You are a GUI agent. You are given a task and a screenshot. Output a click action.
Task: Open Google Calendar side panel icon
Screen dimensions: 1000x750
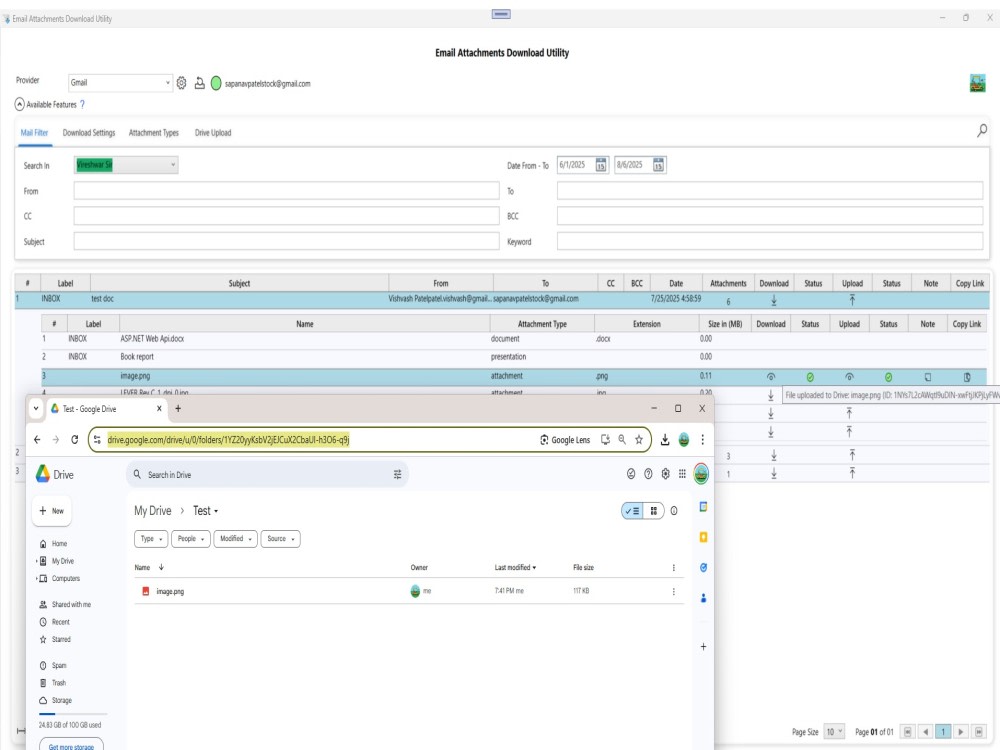pos(703,507)
